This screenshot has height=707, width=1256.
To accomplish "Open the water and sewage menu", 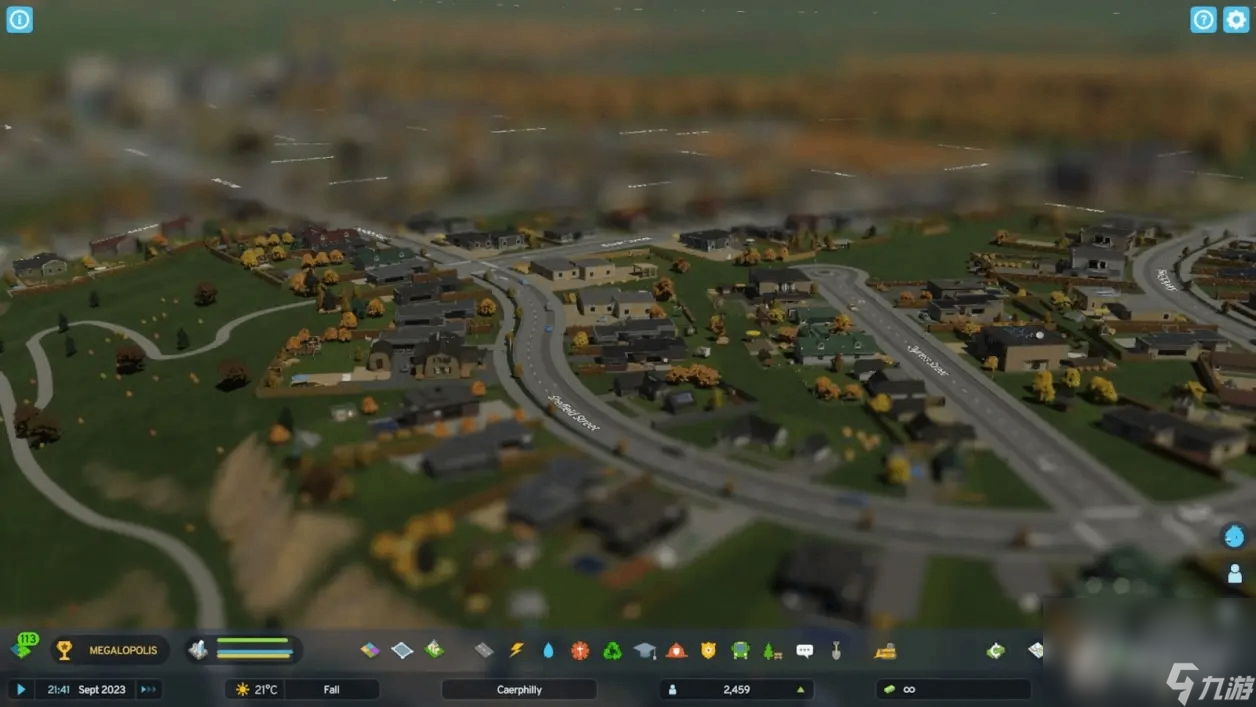I will tap(548, 650).
